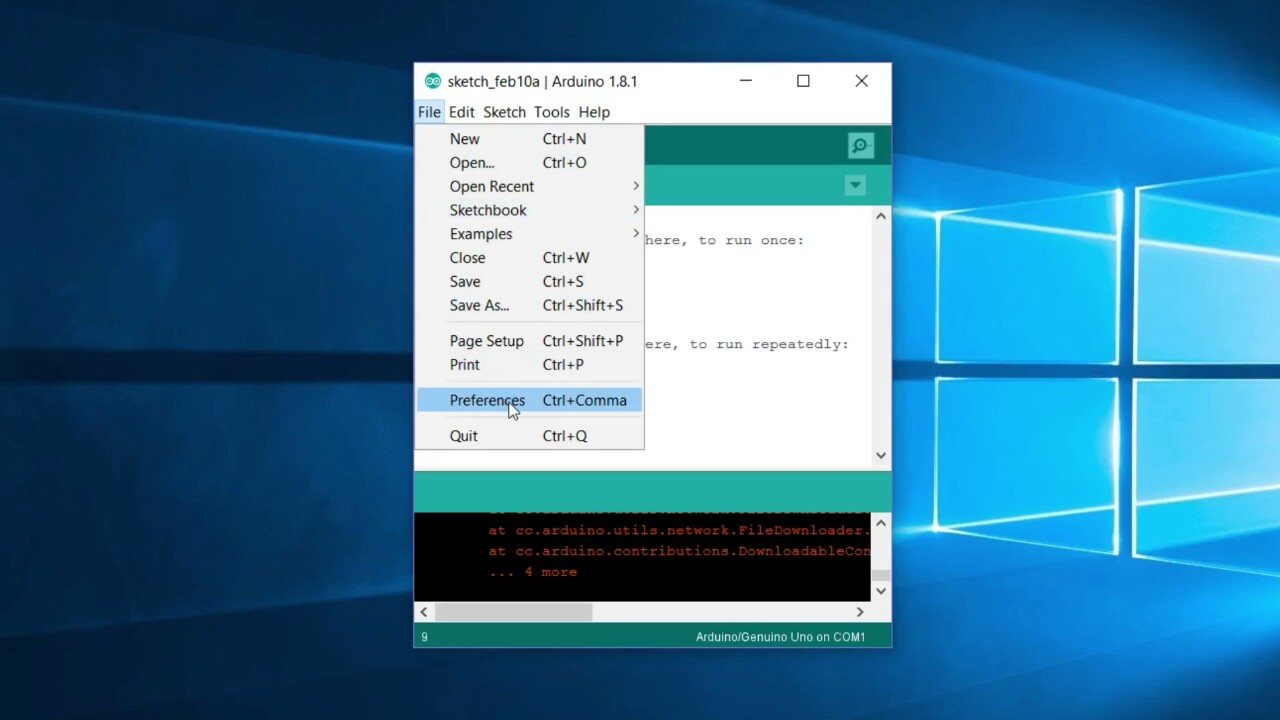Image resolution: width=1280 pixels, height=720 pixels.
Task: Click the line number 9 in status bar
Action: click(x=424, y=637)
